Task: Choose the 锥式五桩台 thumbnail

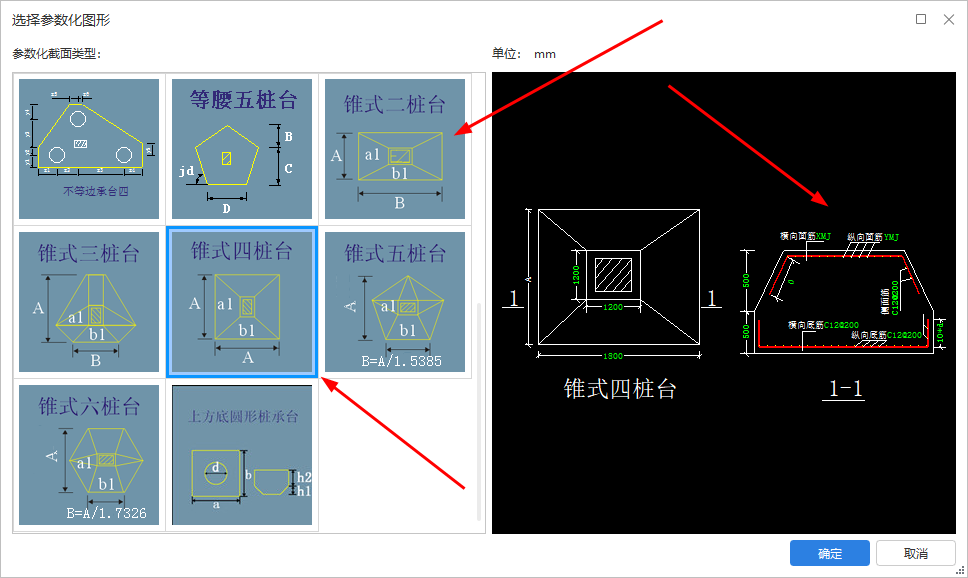Action: [x=395, y=302]
